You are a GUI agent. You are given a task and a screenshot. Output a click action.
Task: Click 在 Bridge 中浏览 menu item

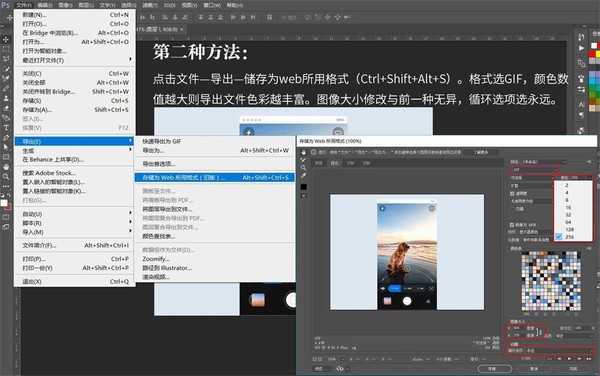75,33
